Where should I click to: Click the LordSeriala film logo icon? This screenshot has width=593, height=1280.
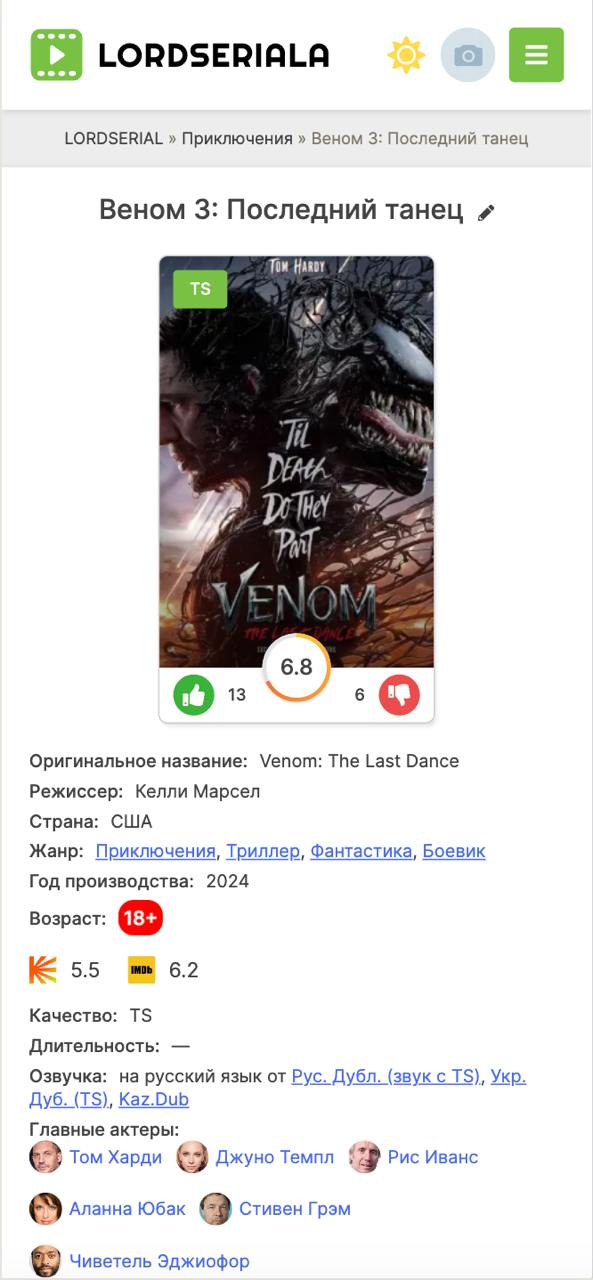click(x=56, y=55)
